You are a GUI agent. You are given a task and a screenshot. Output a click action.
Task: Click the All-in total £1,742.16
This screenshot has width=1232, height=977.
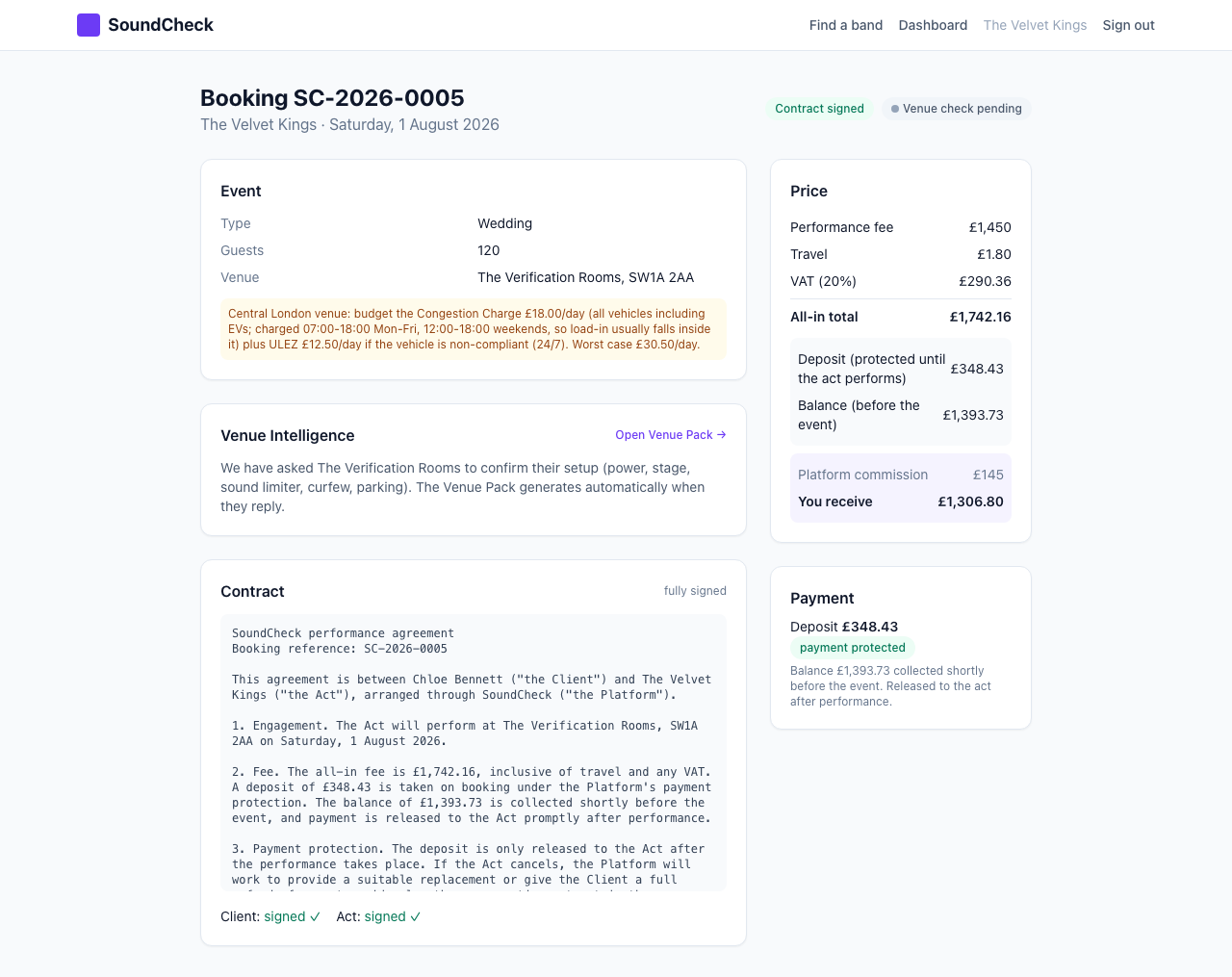(x=981, y=317)
